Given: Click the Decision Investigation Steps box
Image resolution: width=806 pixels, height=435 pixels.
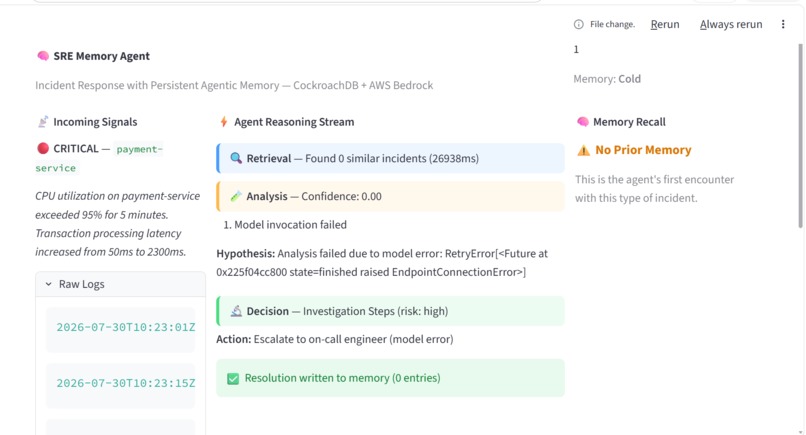Looking at the screenshot, I should point(391,311).
